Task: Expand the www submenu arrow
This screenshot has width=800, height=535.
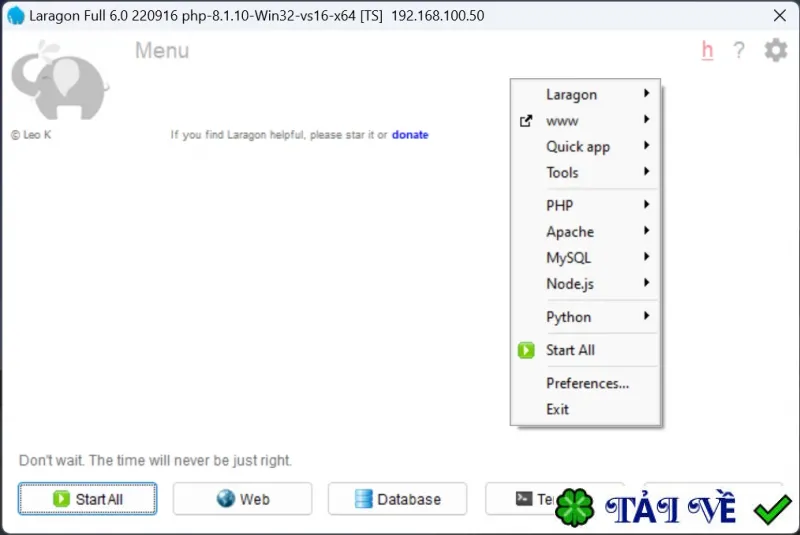Action: 646,119
